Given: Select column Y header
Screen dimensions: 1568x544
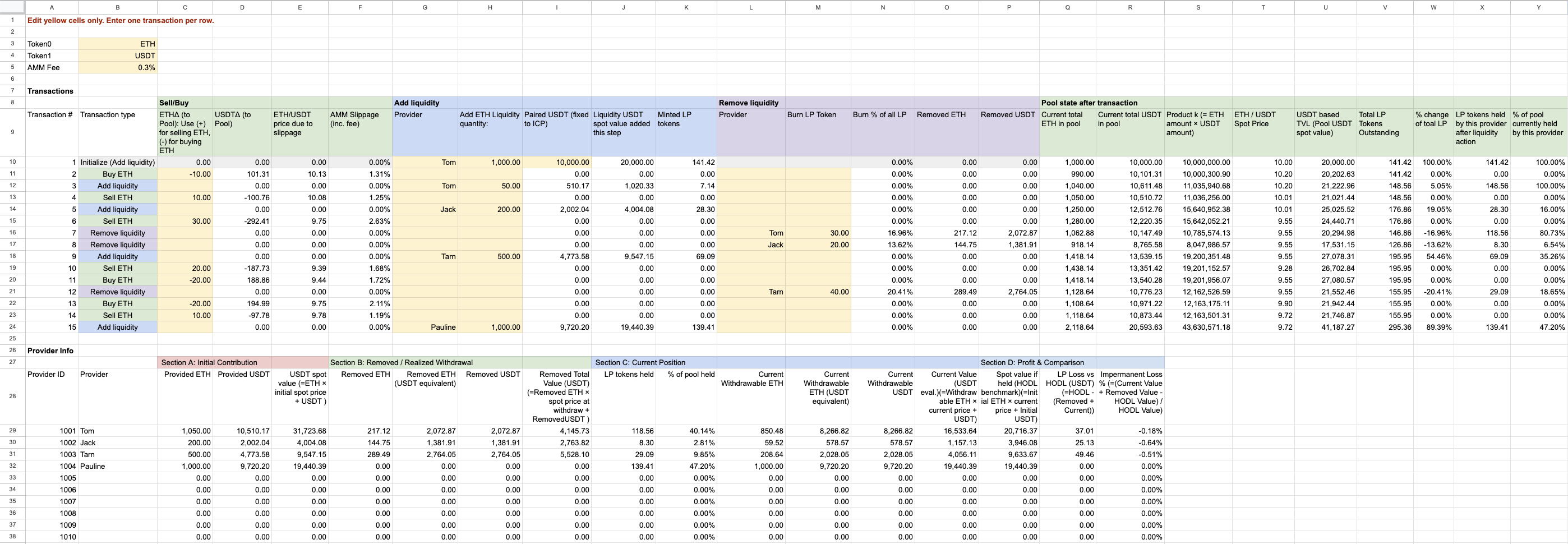Looking at the screenshot, I should click(x=1538, y=7).
